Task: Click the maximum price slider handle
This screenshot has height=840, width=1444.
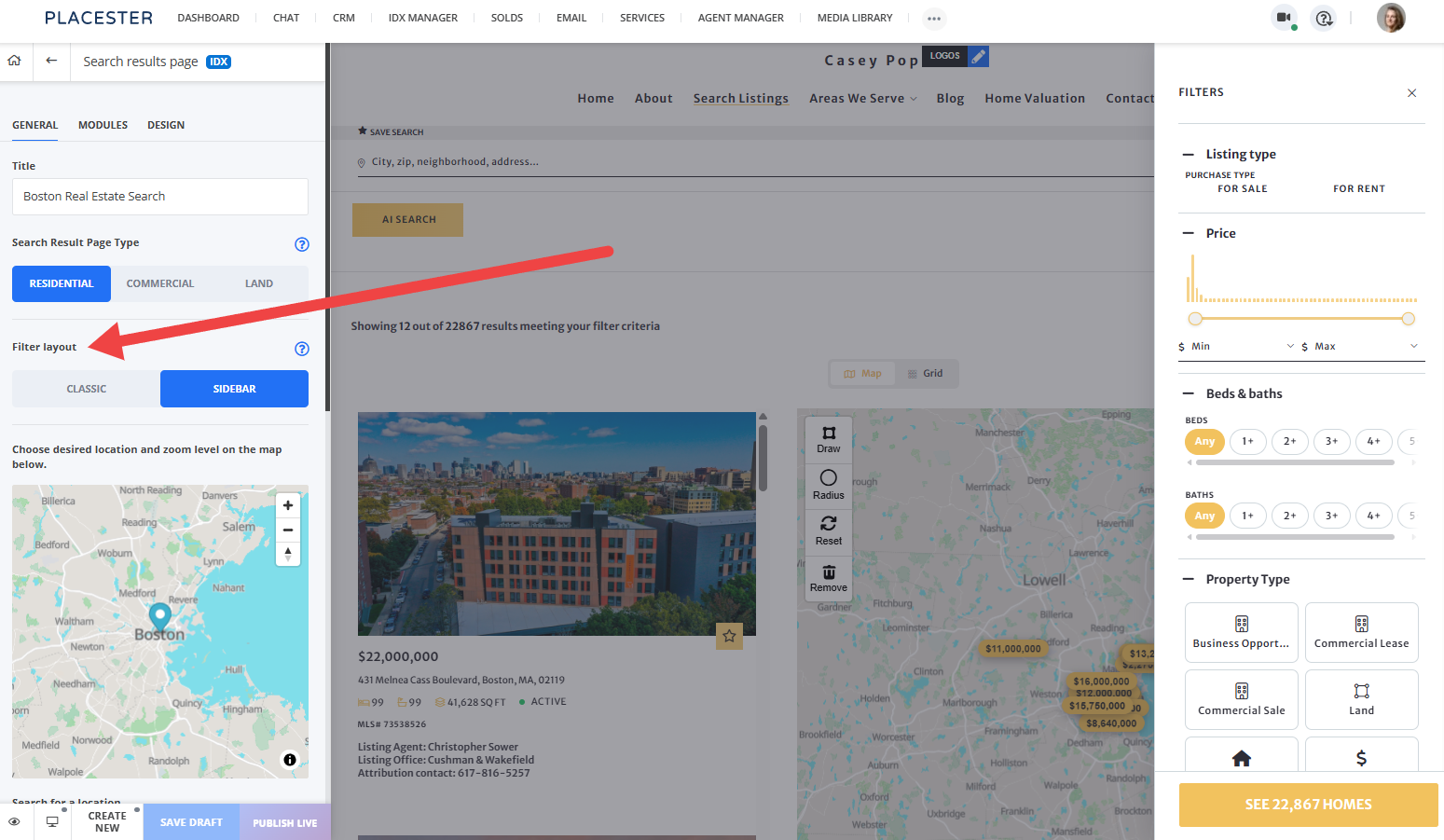Action: (x=1408, y=319)
